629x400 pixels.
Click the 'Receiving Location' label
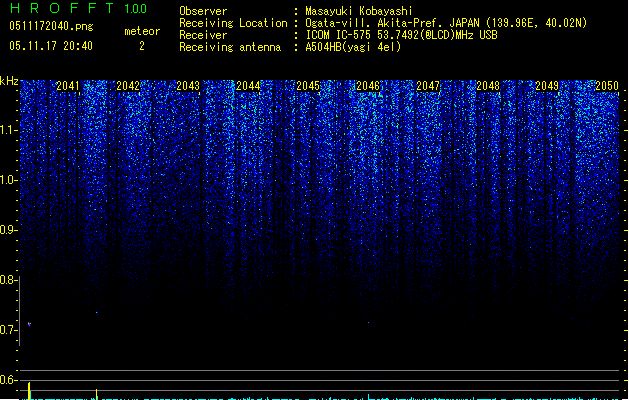click(x=233, y=23)
